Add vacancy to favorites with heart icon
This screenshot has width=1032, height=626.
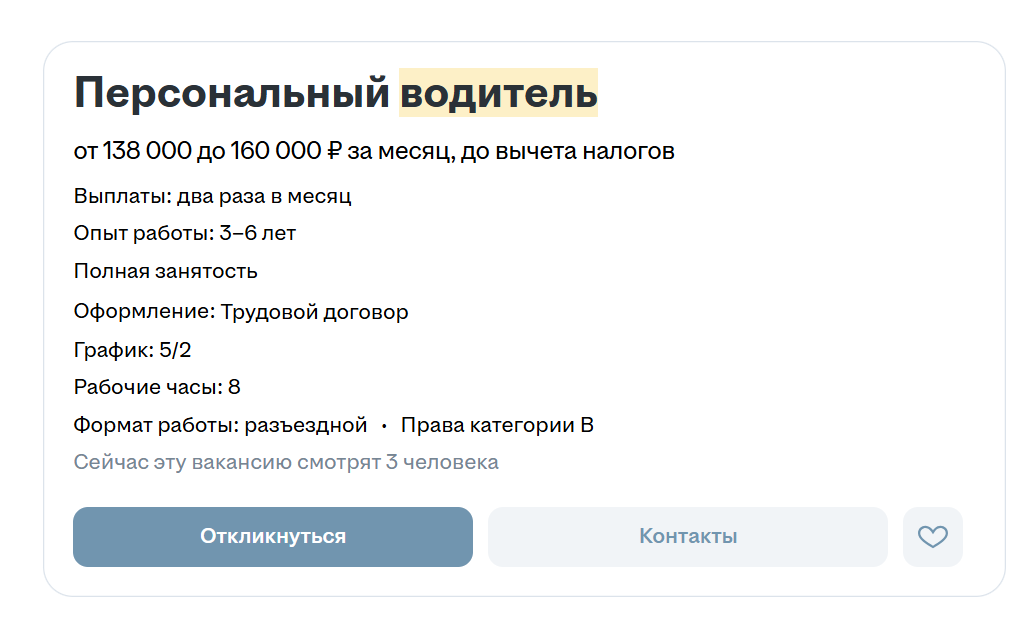[933, 536]
